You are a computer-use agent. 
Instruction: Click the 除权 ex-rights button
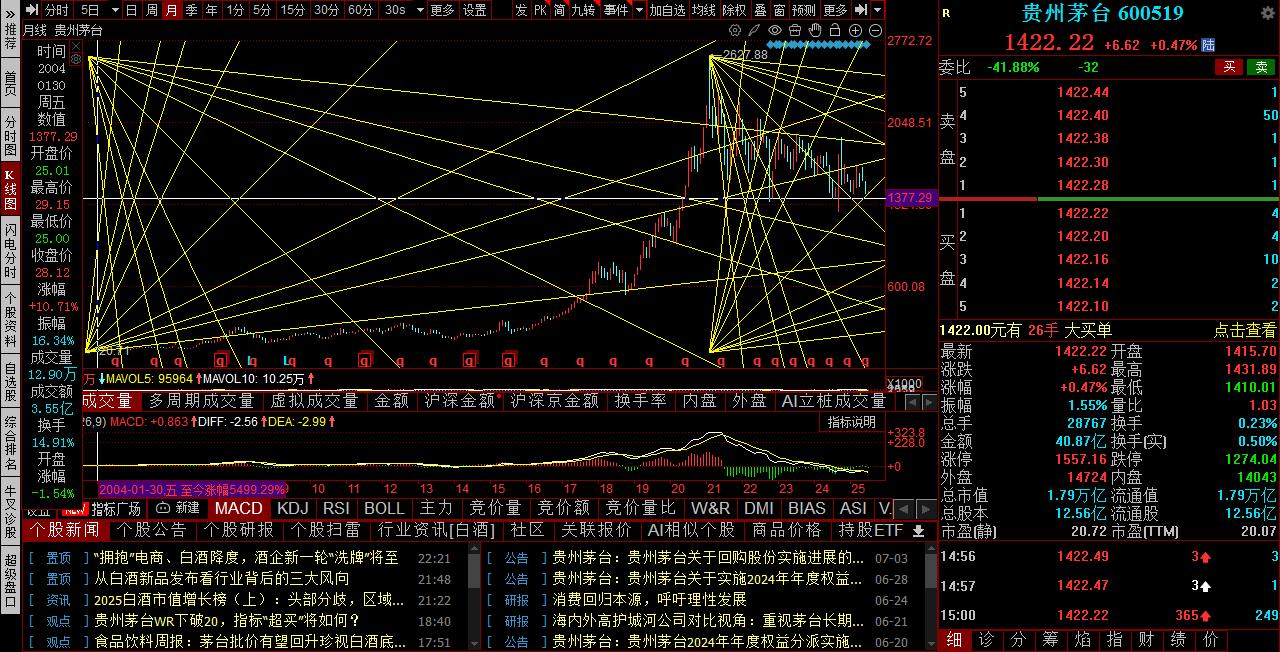pyautogui.click(x=735, y=10)
